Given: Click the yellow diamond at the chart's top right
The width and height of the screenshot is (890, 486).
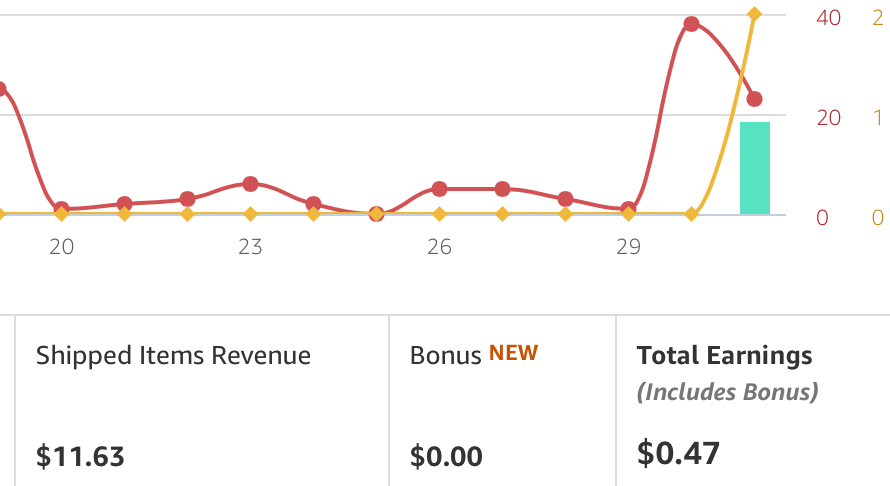Looking at the screenshot, I should pyautogui.click(x=754, y=14).
